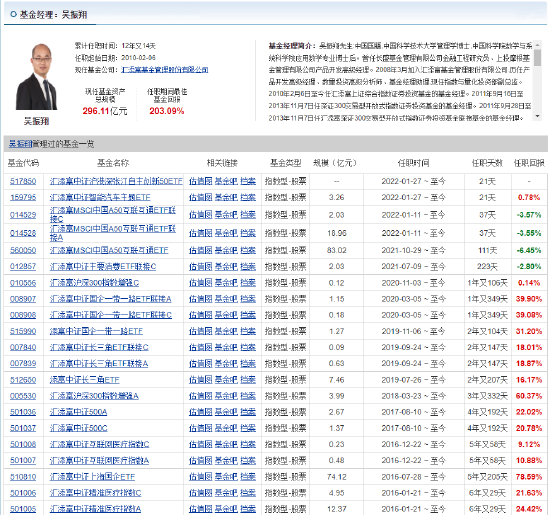Click the bio scrollbar down arrow
The image size is (550, 515).
[x=537, y=116]
